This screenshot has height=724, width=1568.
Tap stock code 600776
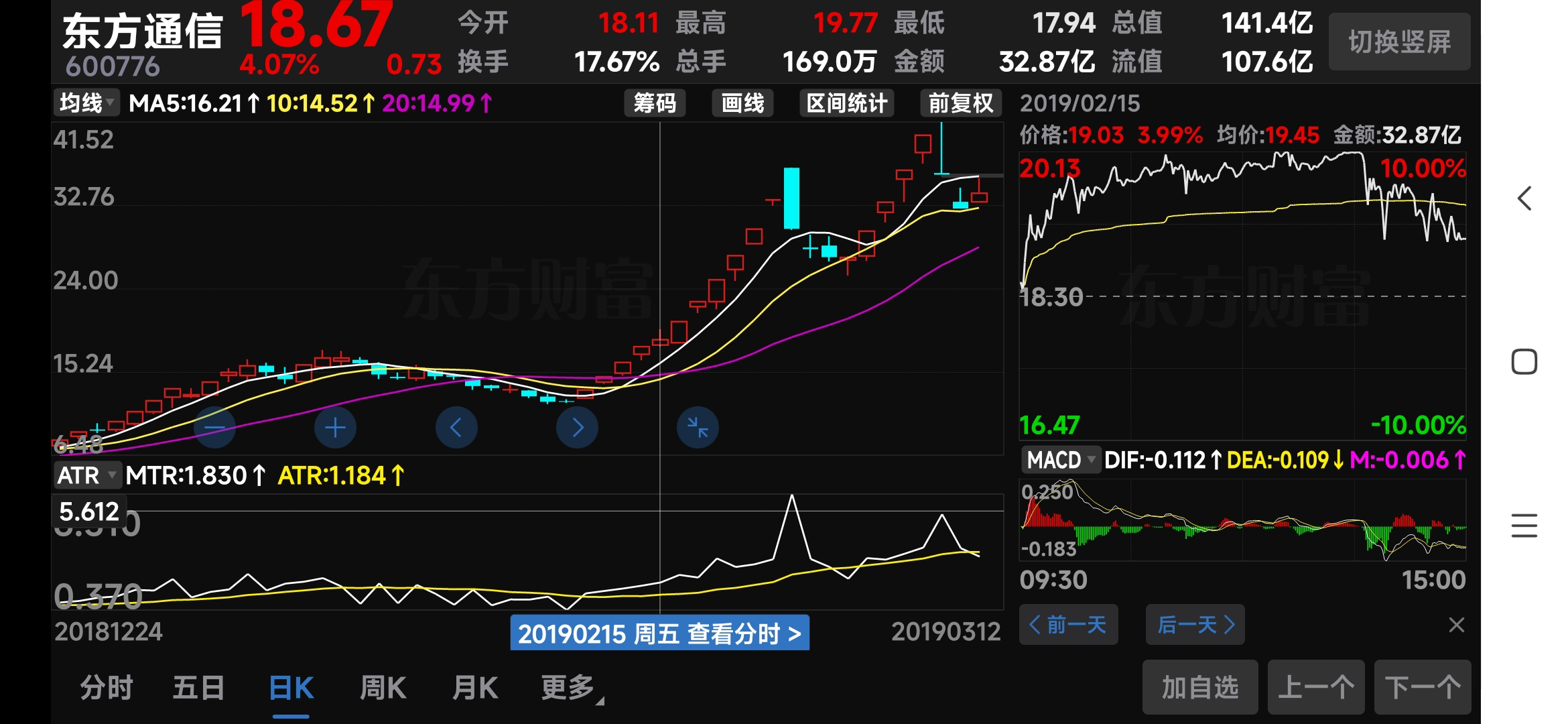click(113, 66)
